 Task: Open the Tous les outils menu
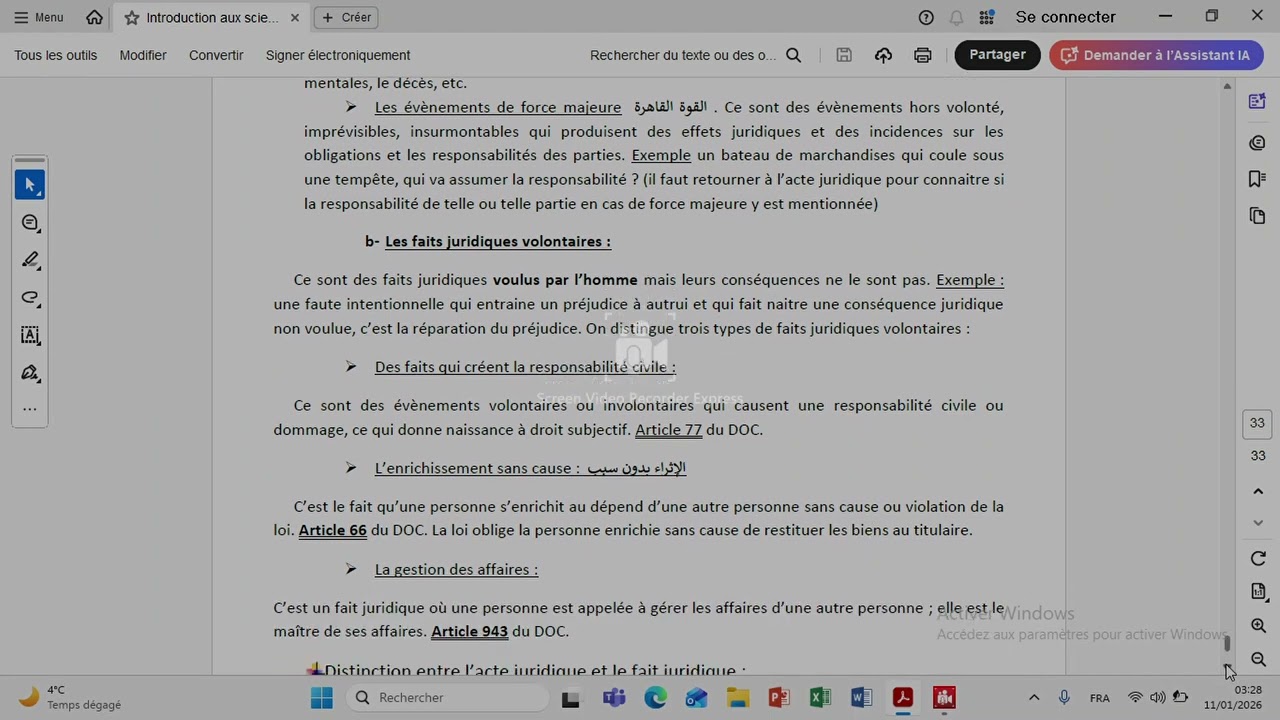click(56, 55)
